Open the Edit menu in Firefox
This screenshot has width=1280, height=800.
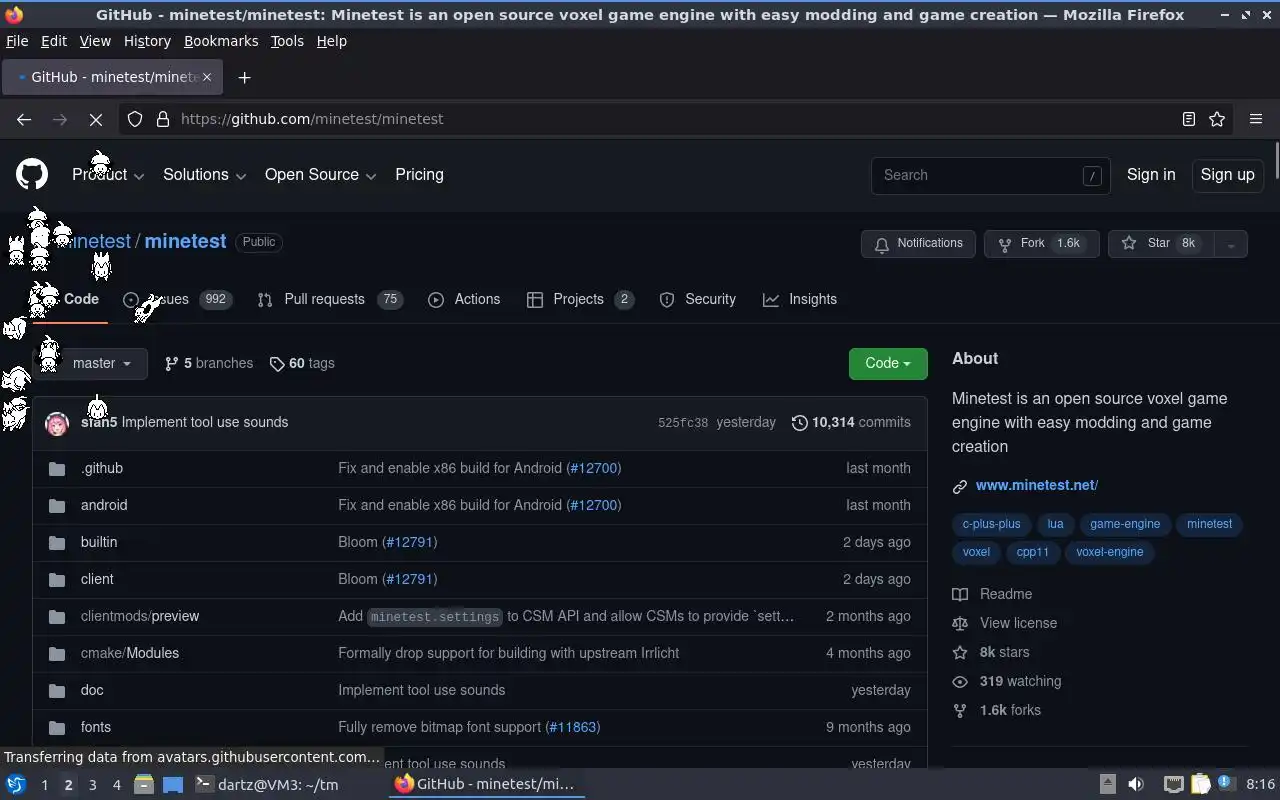[54, 41]
